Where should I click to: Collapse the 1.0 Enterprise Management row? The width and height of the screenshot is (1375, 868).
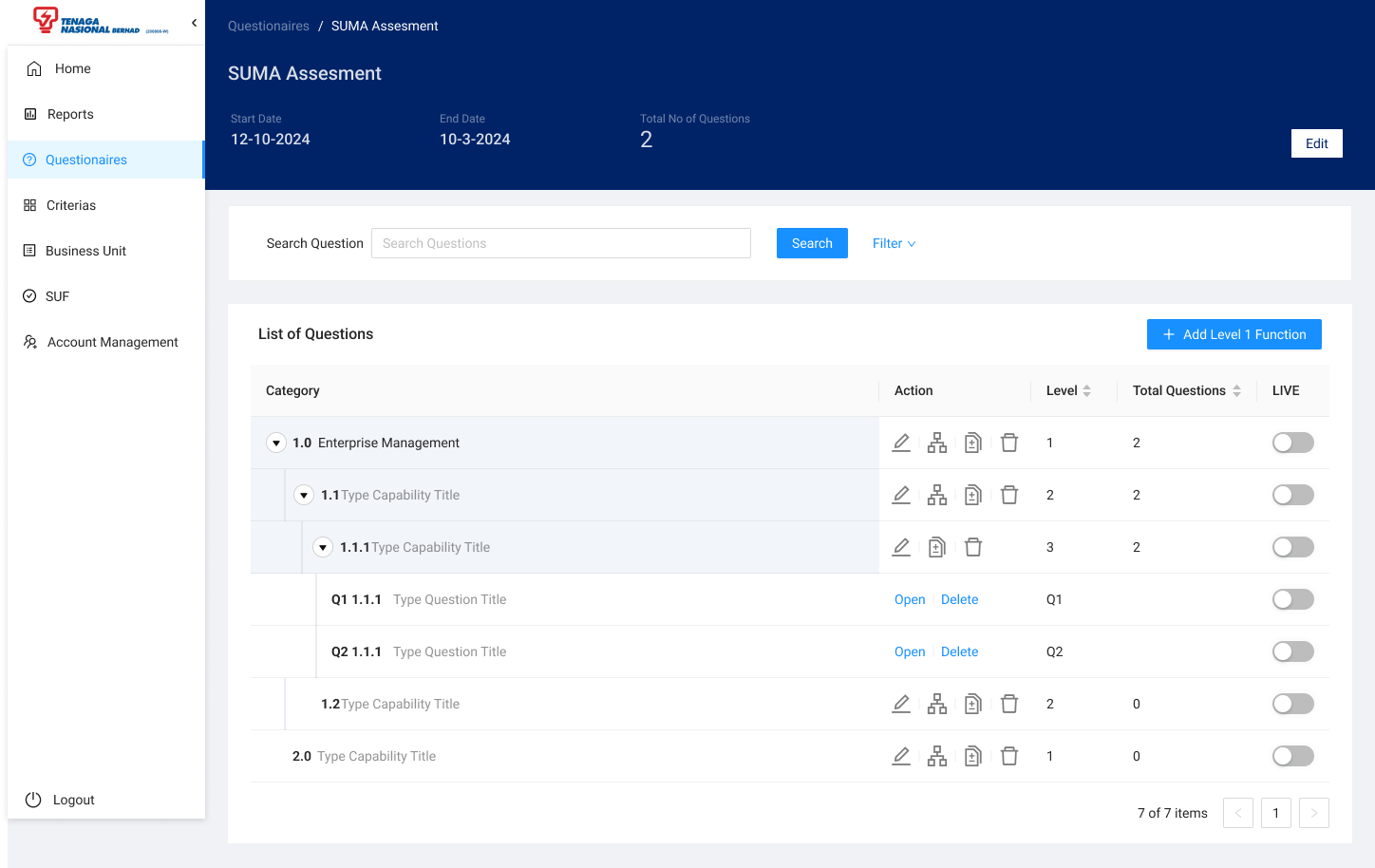(276, 443)
